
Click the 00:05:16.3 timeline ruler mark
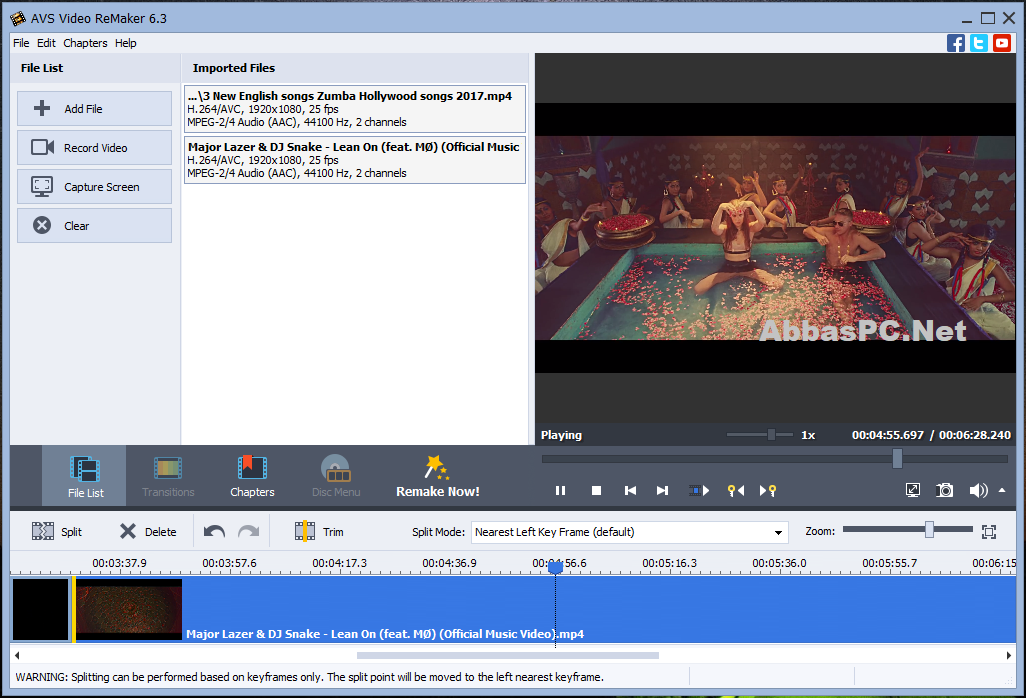(669, 563)
